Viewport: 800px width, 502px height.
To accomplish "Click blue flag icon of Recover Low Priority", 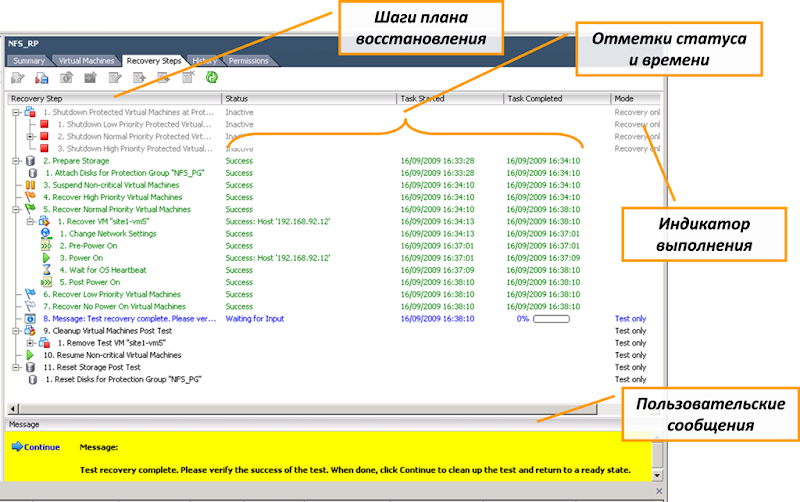I will click(x=30, y=294).
